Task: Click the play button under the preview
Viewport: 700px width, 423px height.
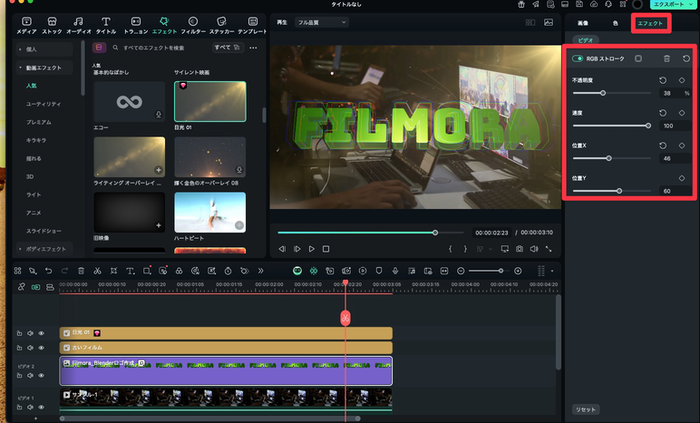Action: pyautogui.click(x=311, y=248)
